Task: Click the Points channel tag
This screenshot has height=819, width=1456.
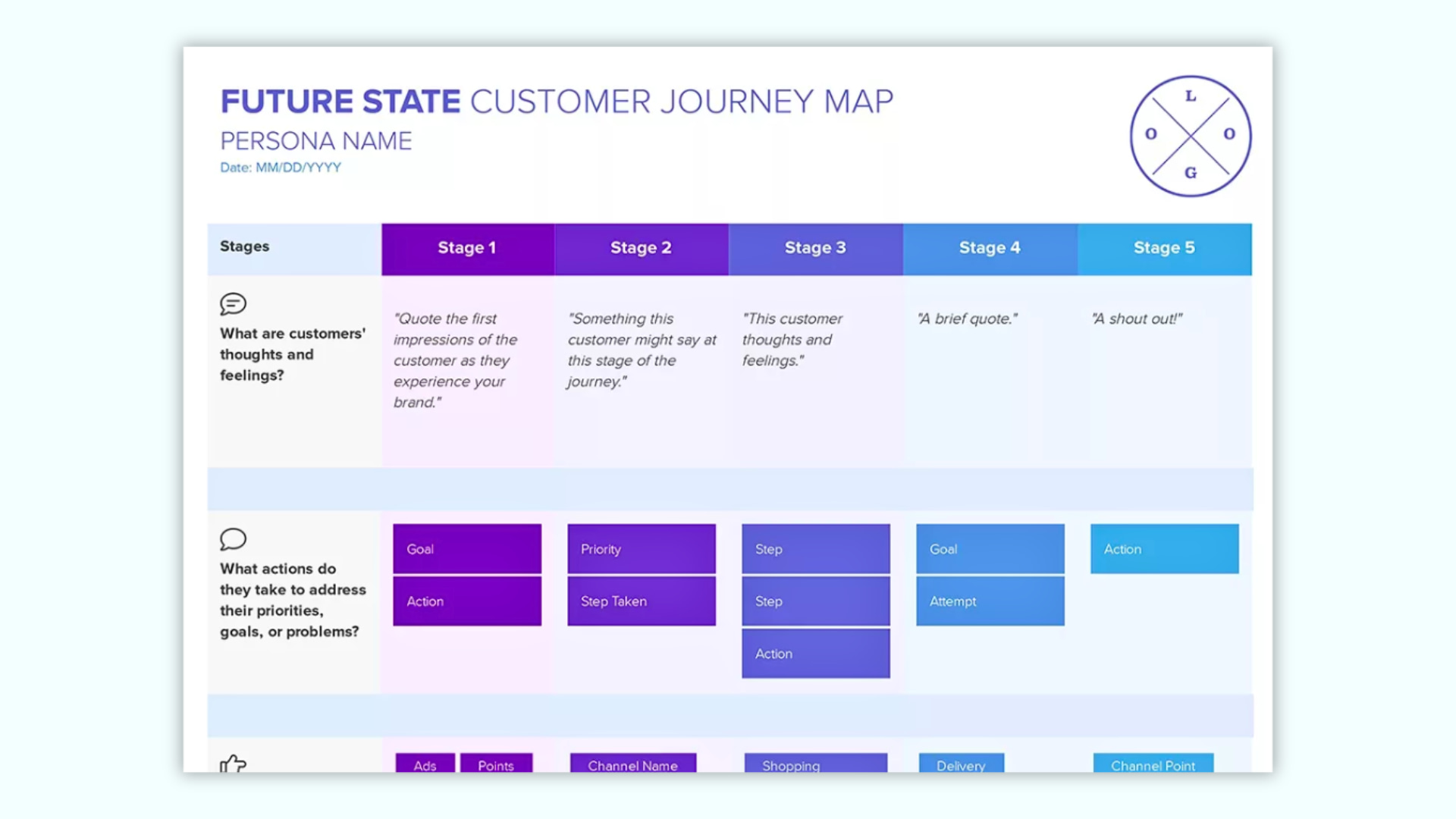Action: tap(496, 763)
